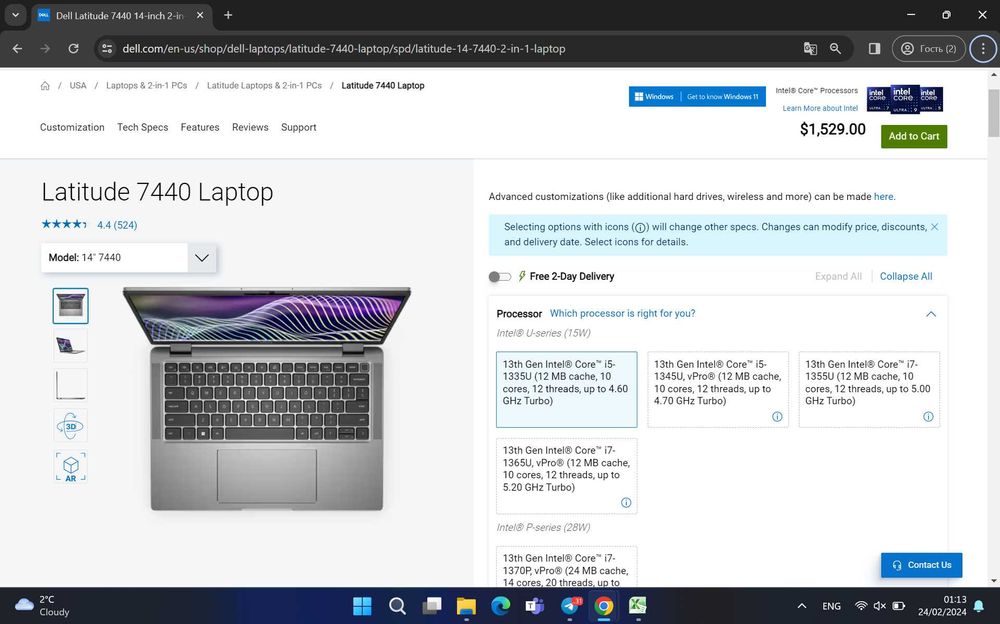
Task: Switch to the Features tab
Action: click(200, 127)
